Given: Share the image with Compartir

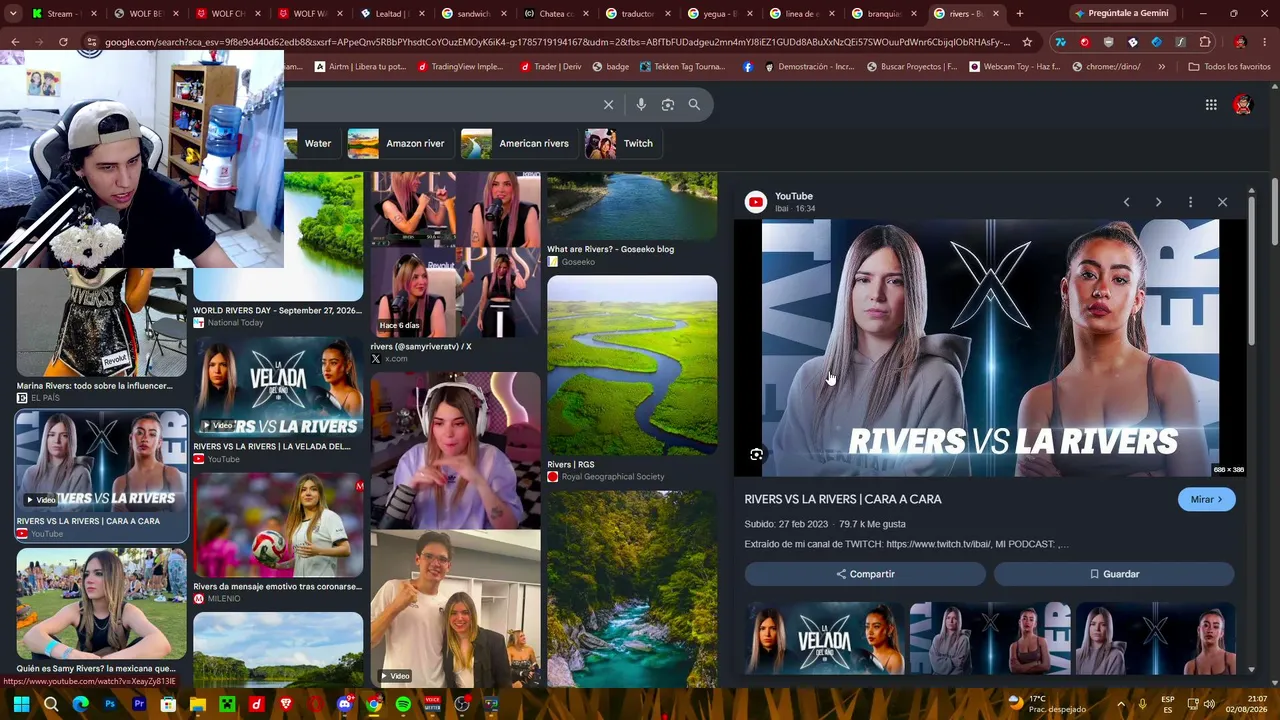Looking at the screenshot, I should (865, 574).
